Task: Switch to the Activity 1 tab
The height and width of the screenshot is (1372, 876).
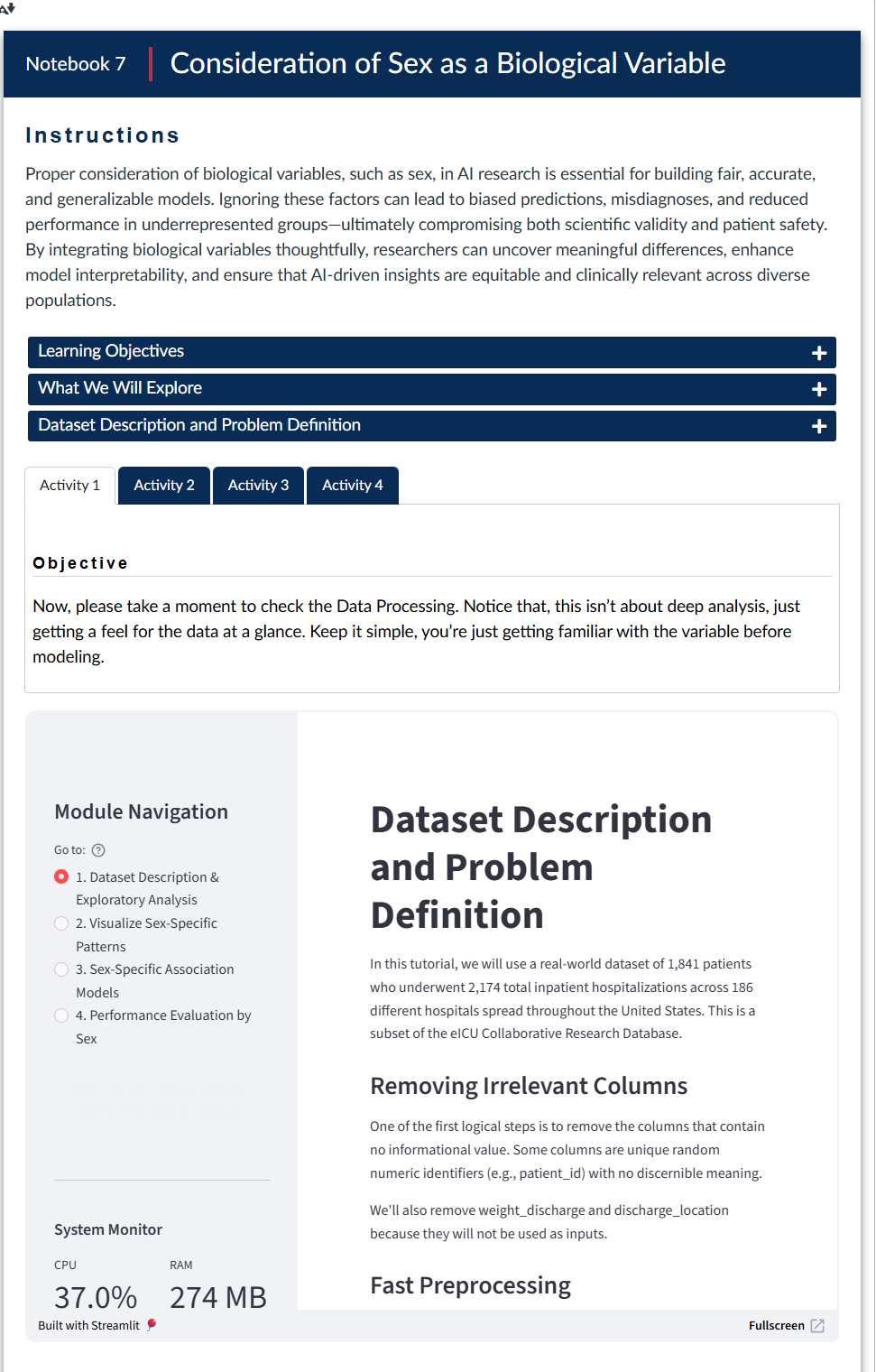Action: pyautogui.click(x=70, y=486)
